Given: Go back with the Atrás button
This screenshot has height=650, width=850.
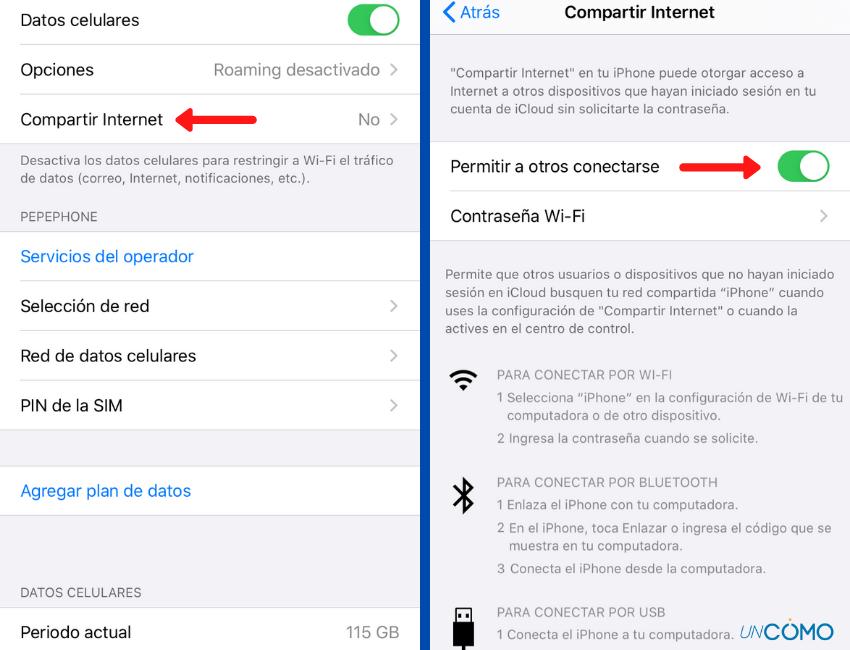Looking at the screenshot, I should [x=471, y=12].
